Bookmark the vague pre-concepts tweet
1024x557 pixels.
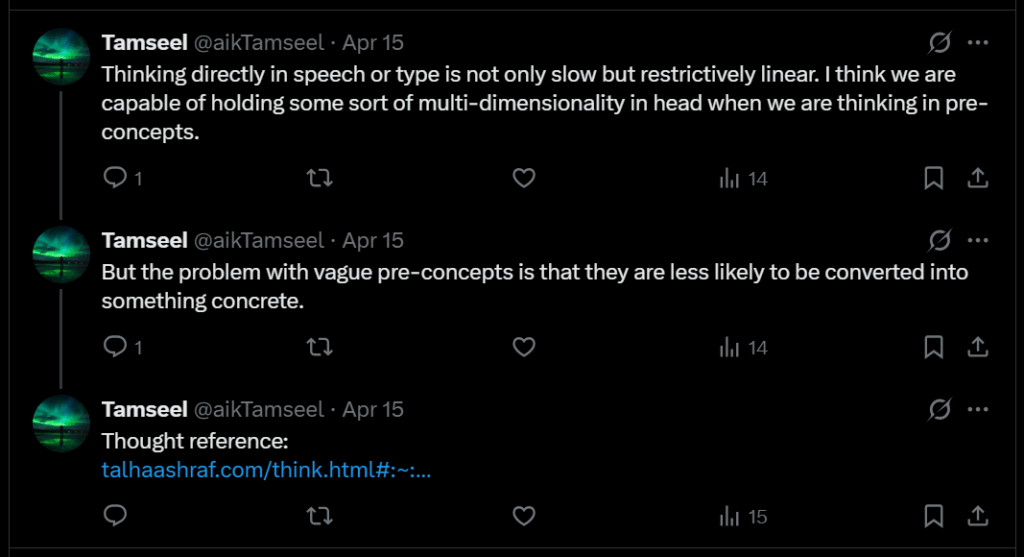(x=933, y=347)
